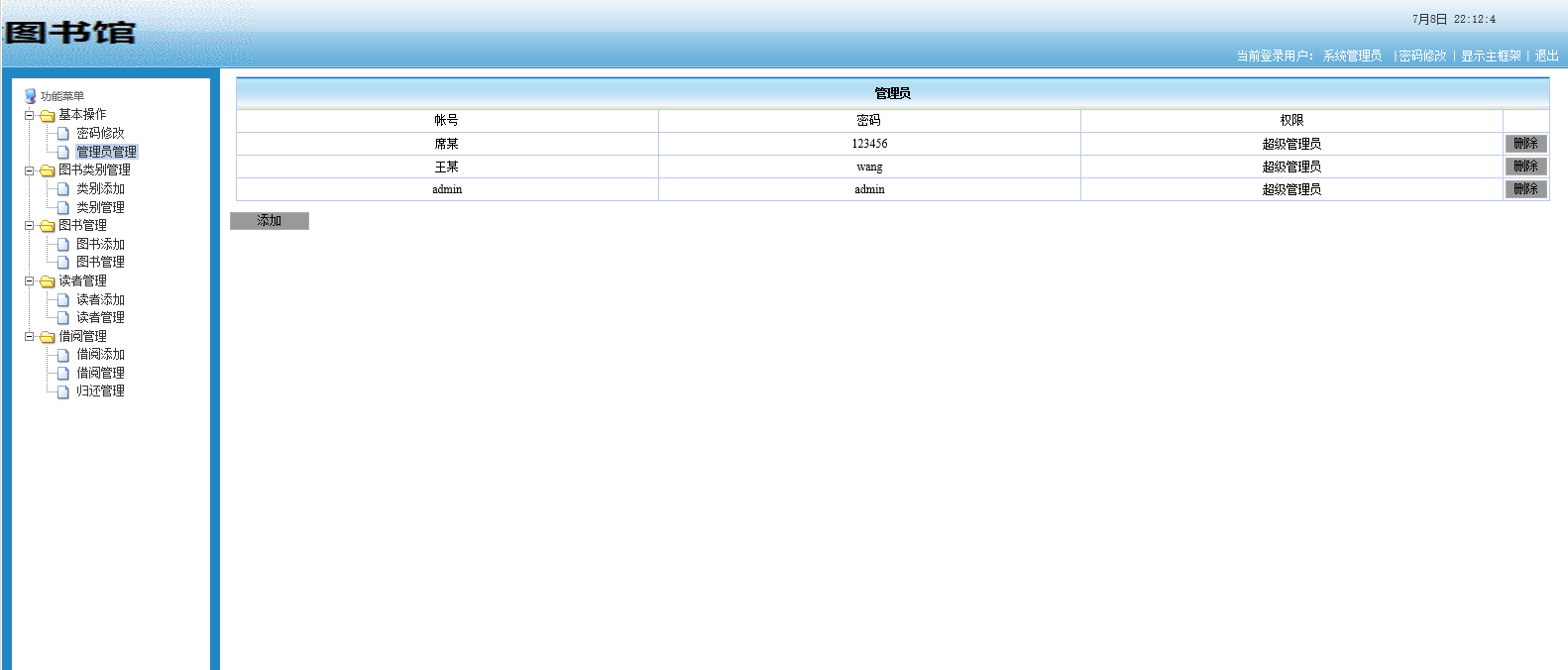Click the 帐号 column header
1568x670 pixels.
(447, 121)
